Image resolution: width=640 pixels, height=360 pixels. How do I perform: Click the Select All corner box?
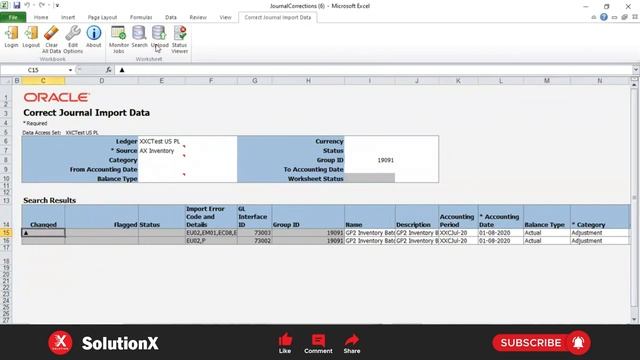tap(6, 81)
